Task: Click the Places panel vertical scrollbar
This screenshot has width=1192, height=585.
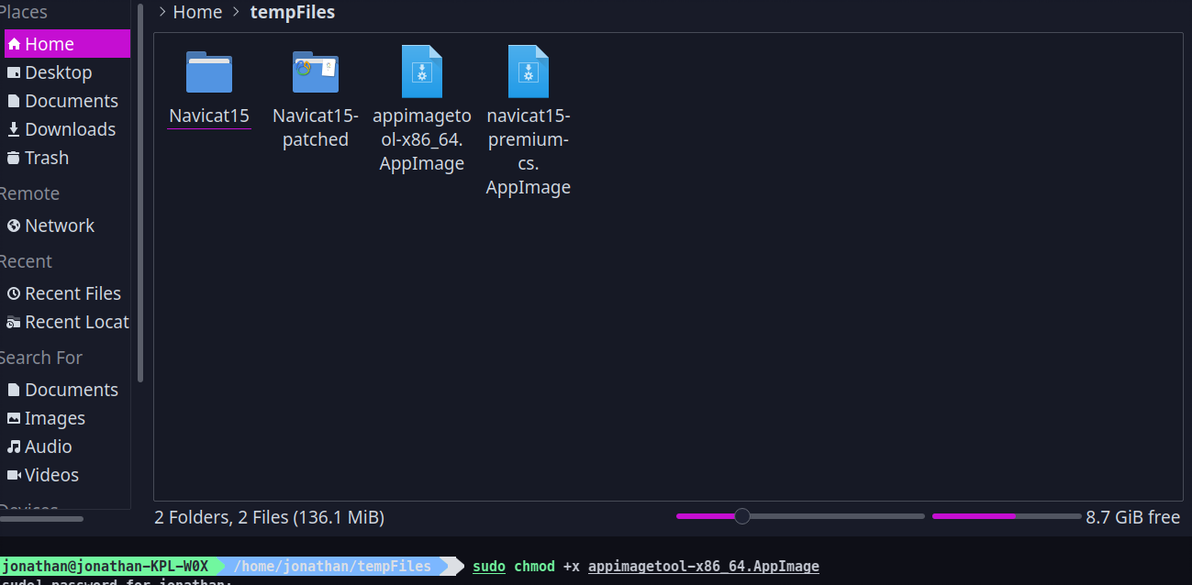Action: [140, 194]
